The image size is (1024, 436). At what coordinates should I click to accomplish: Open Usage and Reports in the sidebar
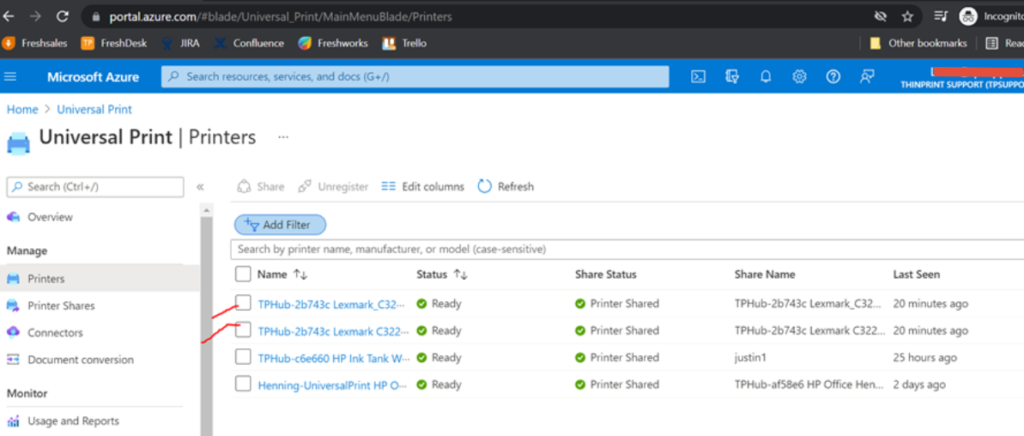point(73,421)
